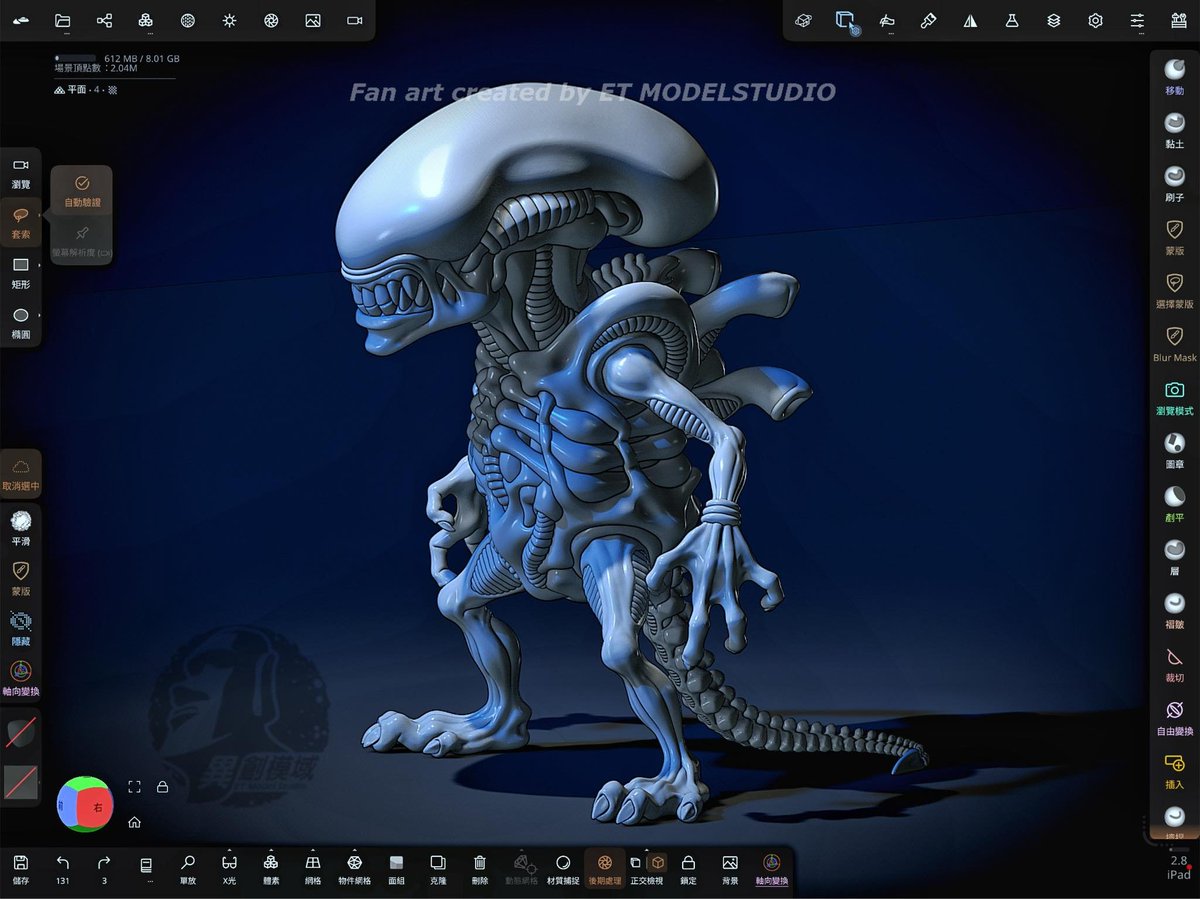Toggle 單放 solo mode
The image size is (1200, 899).
(x=188, y=869)
